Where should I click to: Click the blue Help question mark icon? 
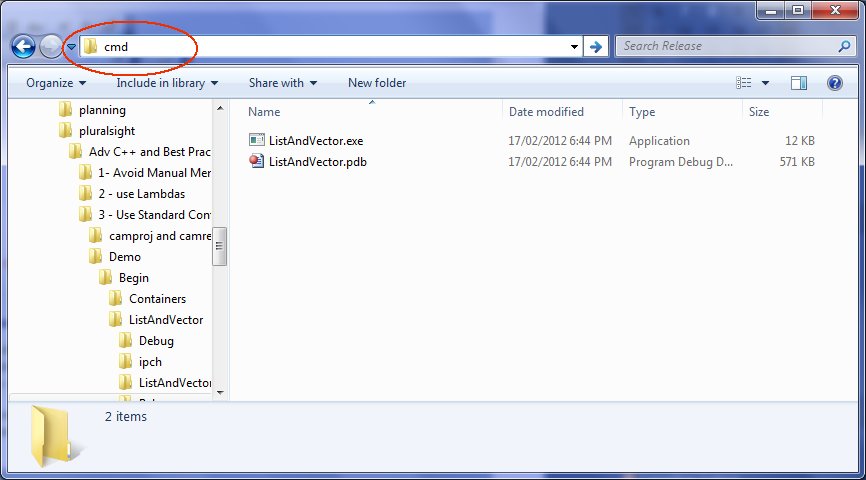pyautogui.click(x=835, y=83)
